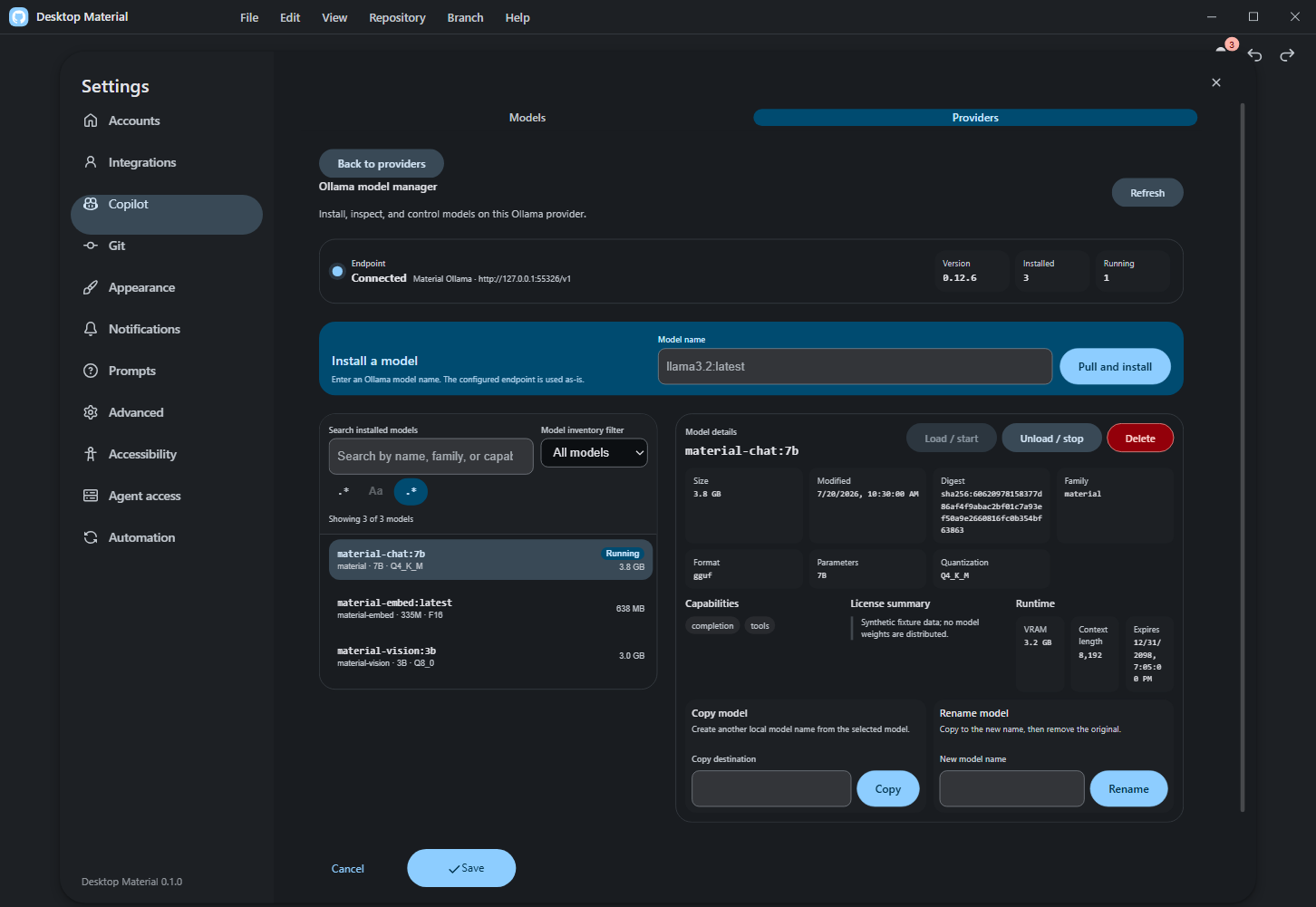The height and width of the screenshot is (907, 1316).
Task: Open the Accounts settings section icon
Action: (91, 121)
